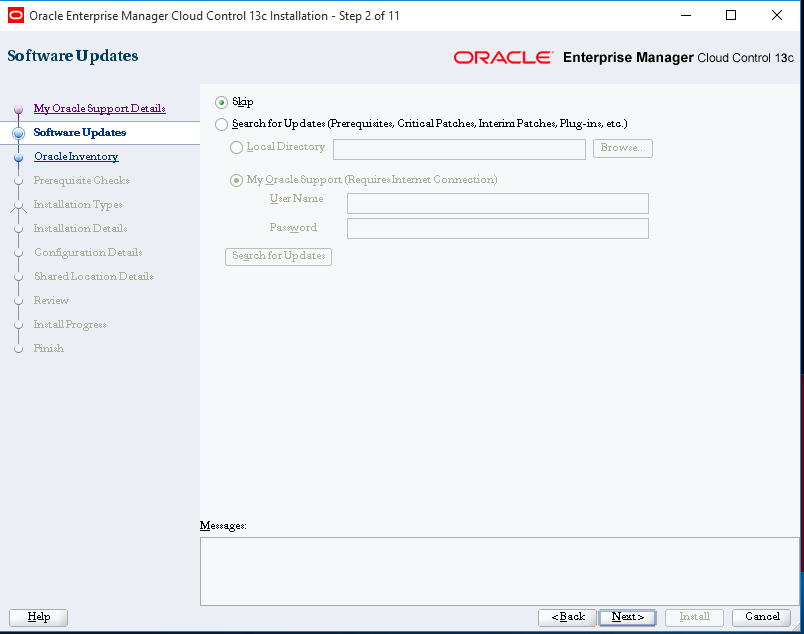The image size is (804, 634).
Task: Open the Oracle Inventory page link
Action: point(75,156)
